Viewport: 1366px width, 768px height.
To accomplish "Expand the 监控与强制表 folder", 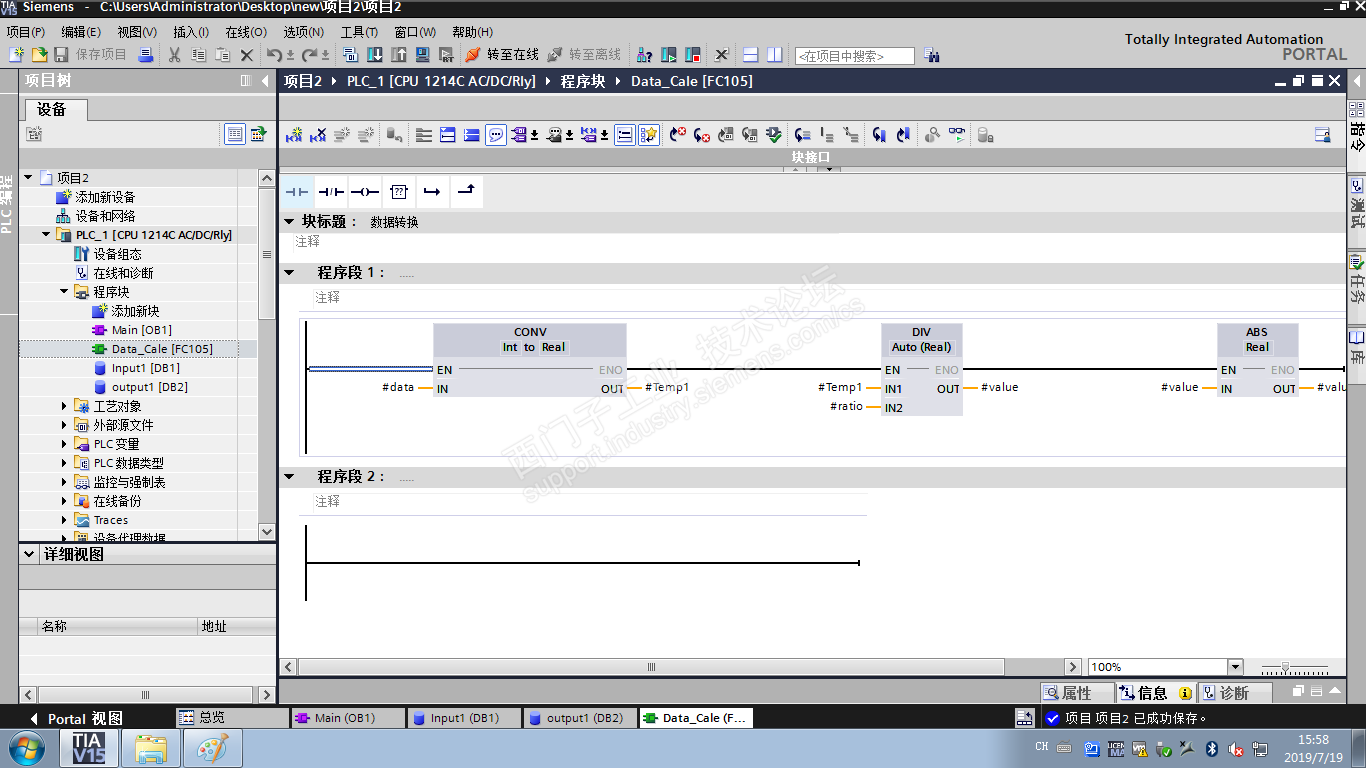I will tap(65, 482).
